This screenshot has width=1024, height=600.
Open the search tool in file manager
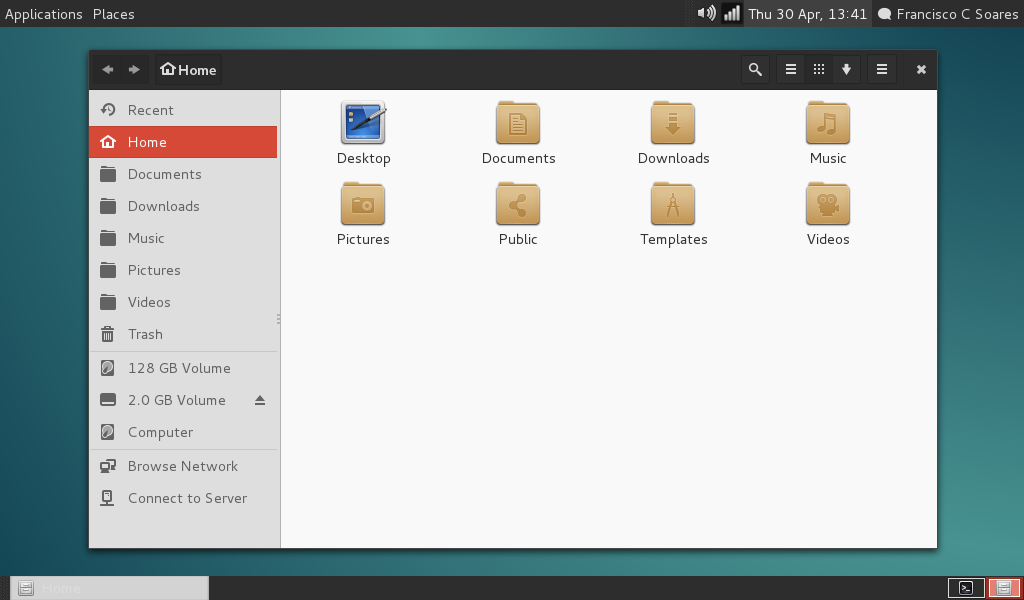click(x=755, y=69)
